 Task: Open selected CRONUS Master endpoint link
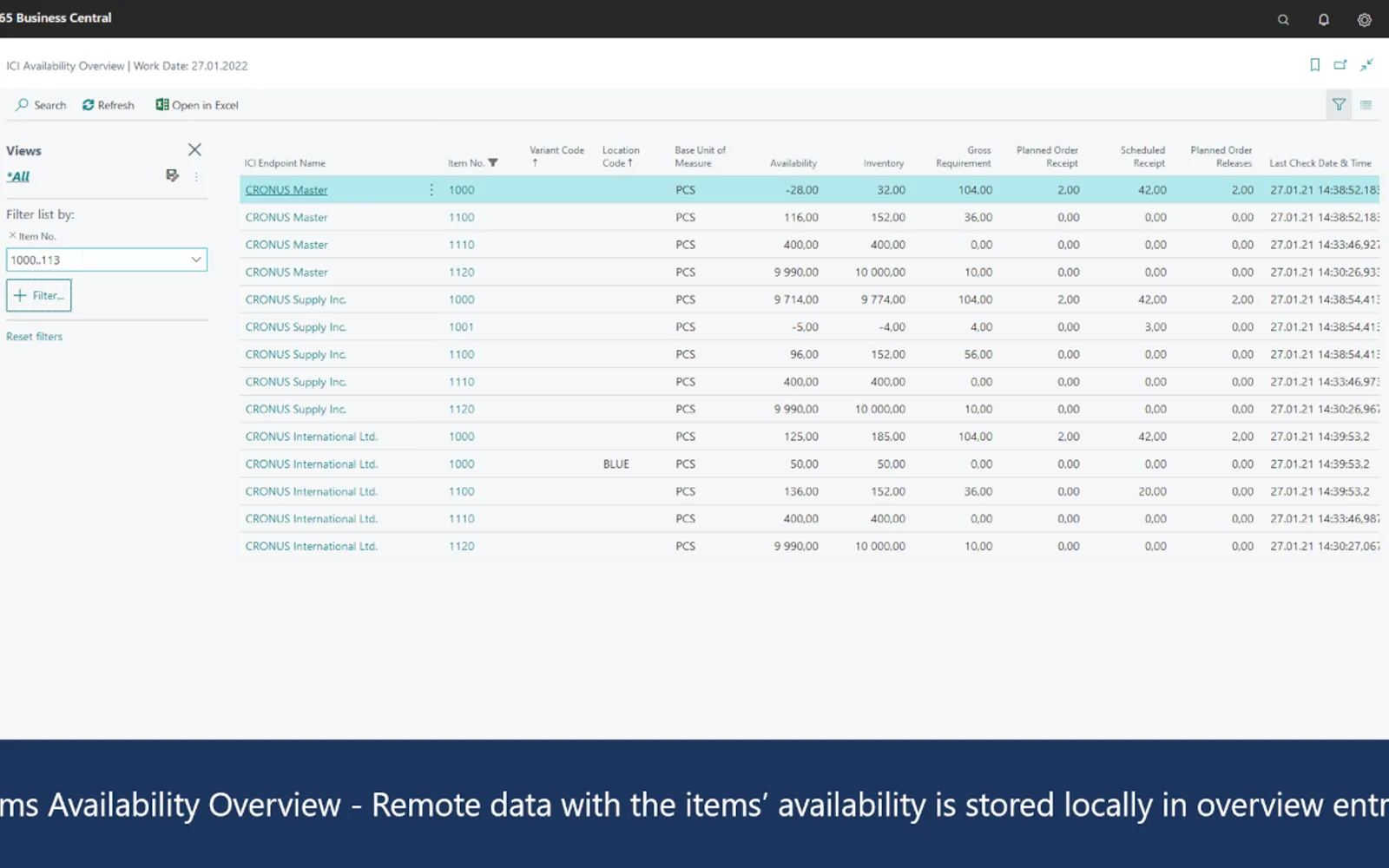point(286,190)
